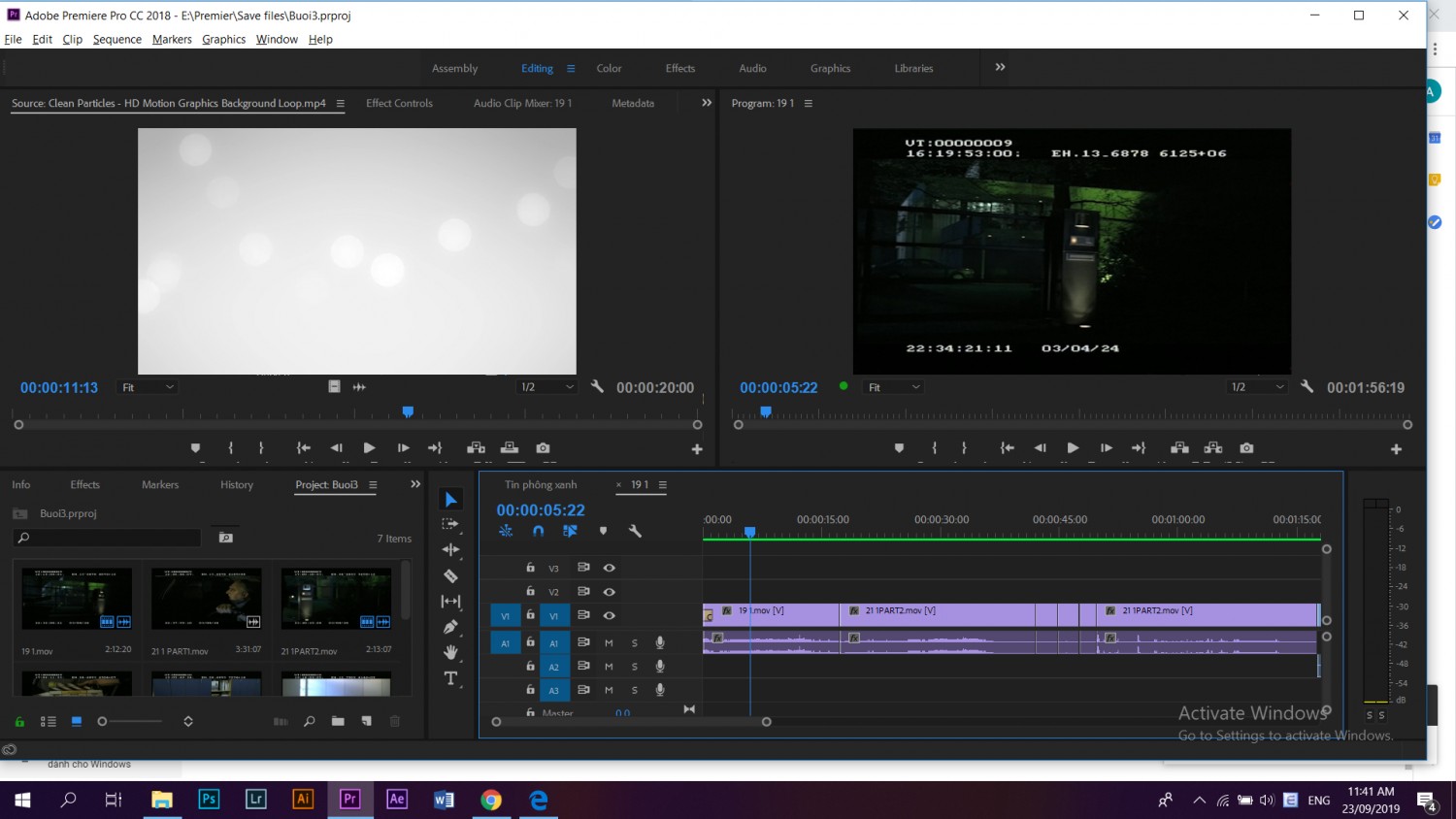Open Program playback resolution 1/2 dropdown
Screen dimensions: 1456x819
(1257, 387)
